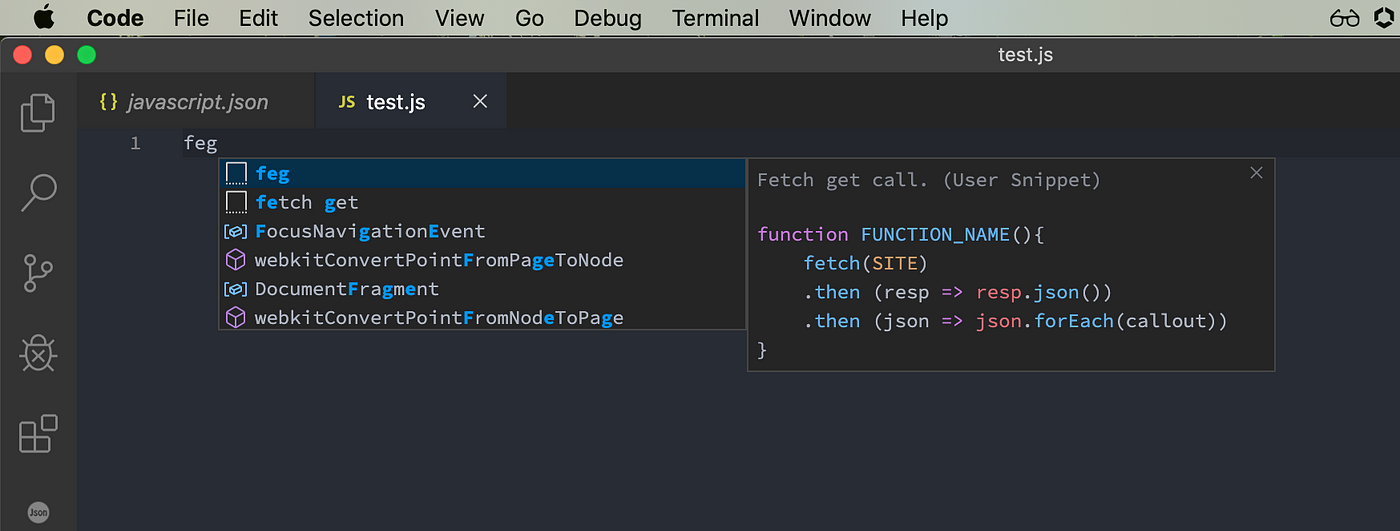Click the typed text feg in editor
The height and width of the screenshot is (531, 1400).
[x=200, y=144]
